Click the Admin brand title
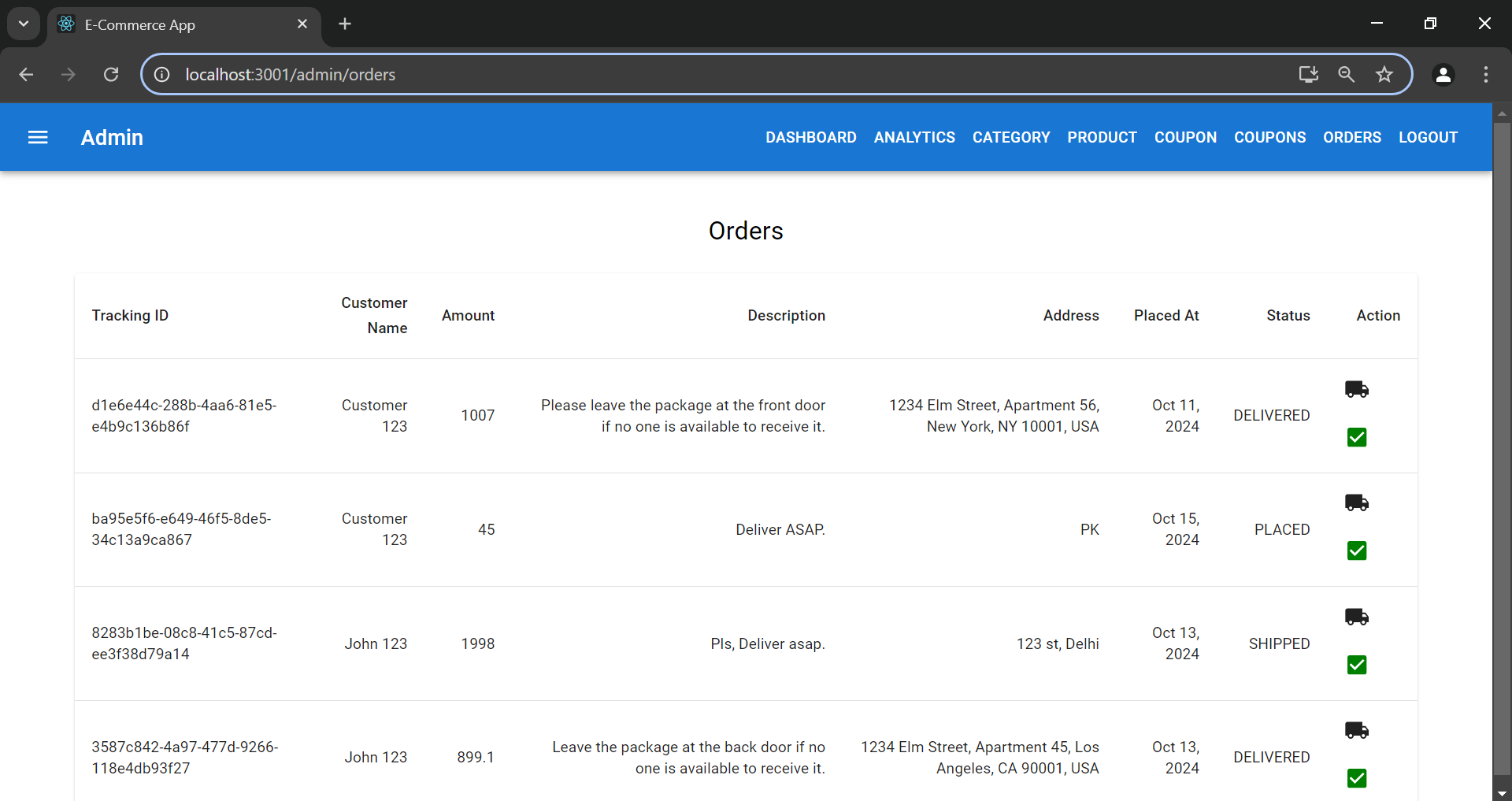Image resolution: width=1512 pixels, height=801 pixels. [112, 137]
